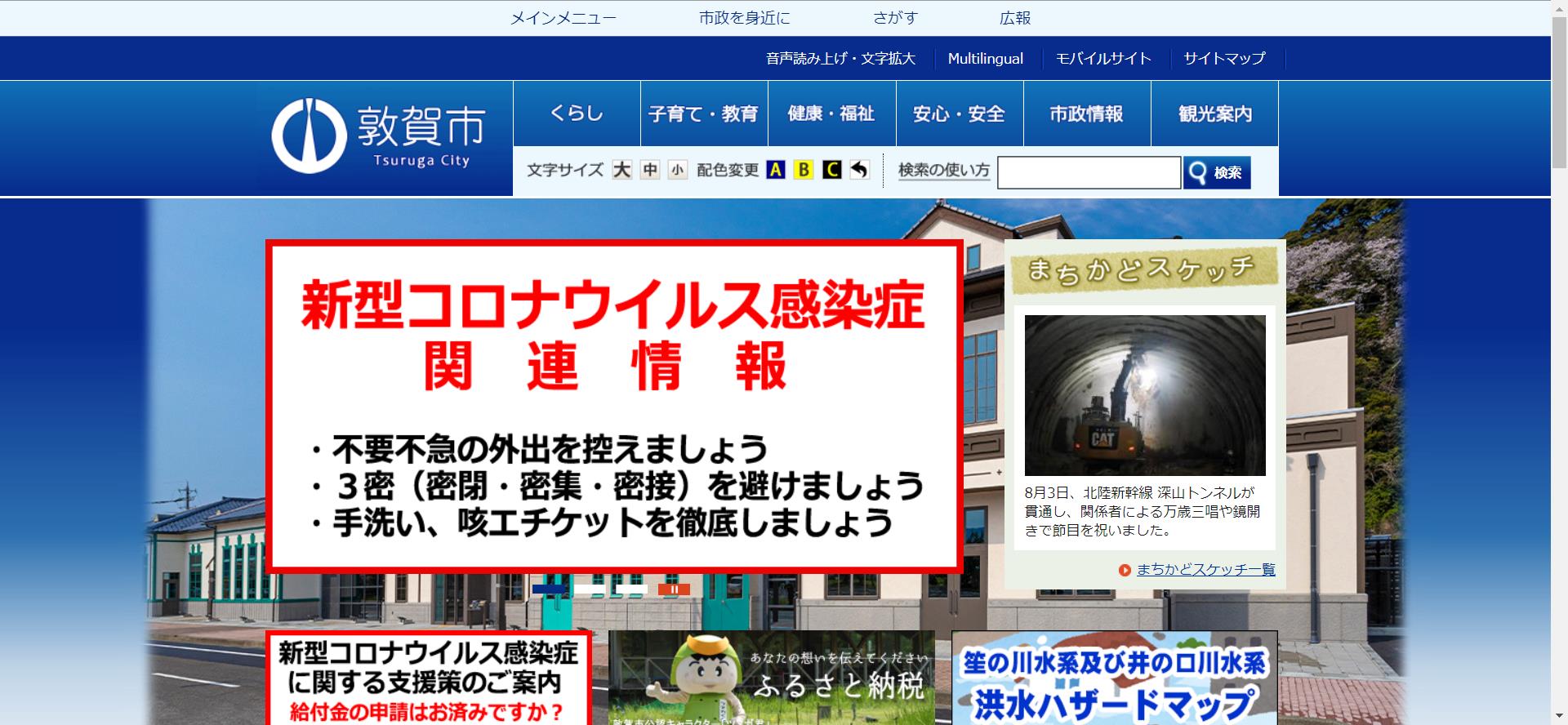Apply color scheme B
This screenshot has height=725, width=1568.
pyautogui.click(x=804, y=170)
